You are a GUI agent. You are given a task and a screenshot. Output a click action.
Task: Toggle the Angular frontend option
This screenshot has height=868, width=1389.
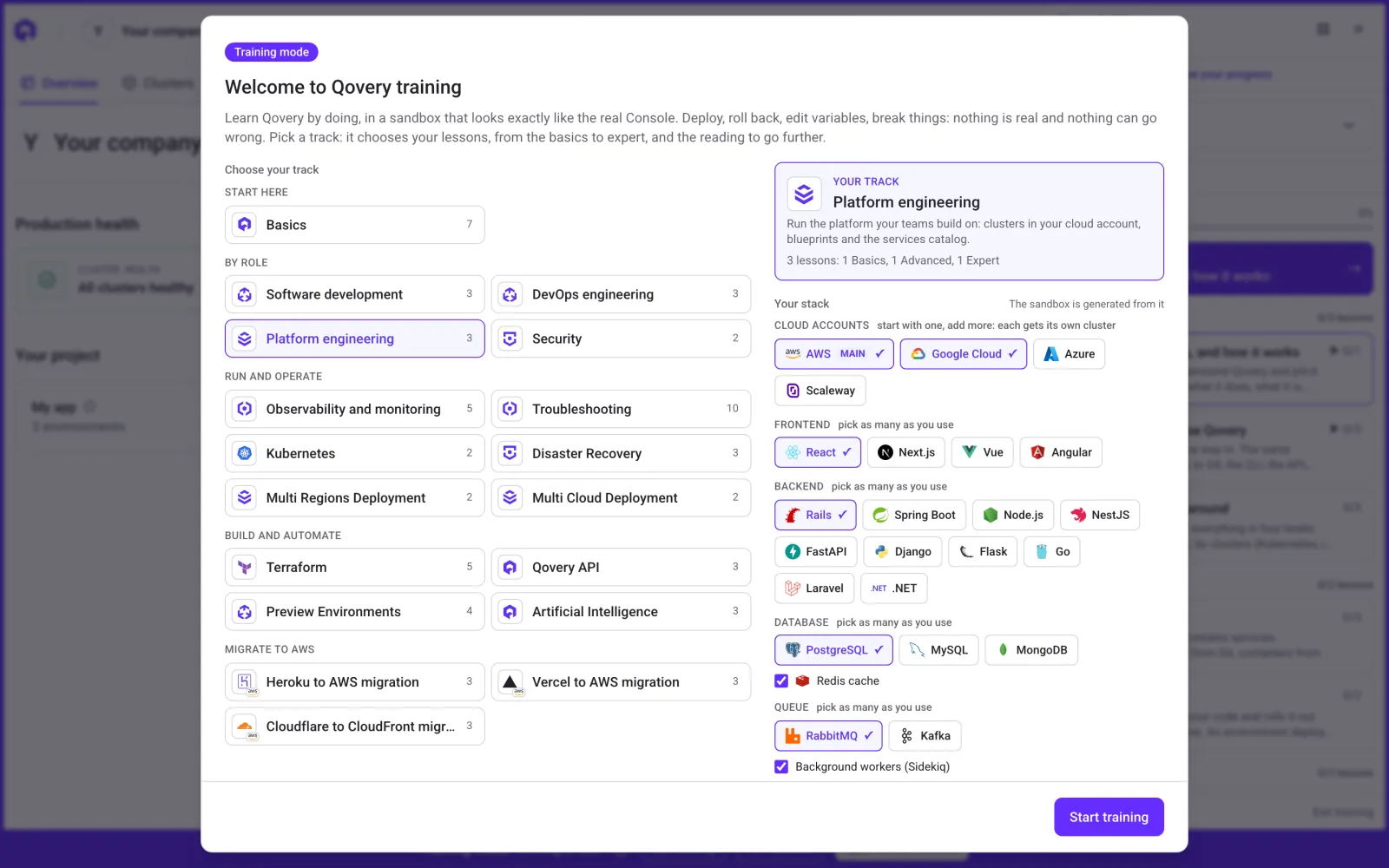click(x=1061, y=452)
